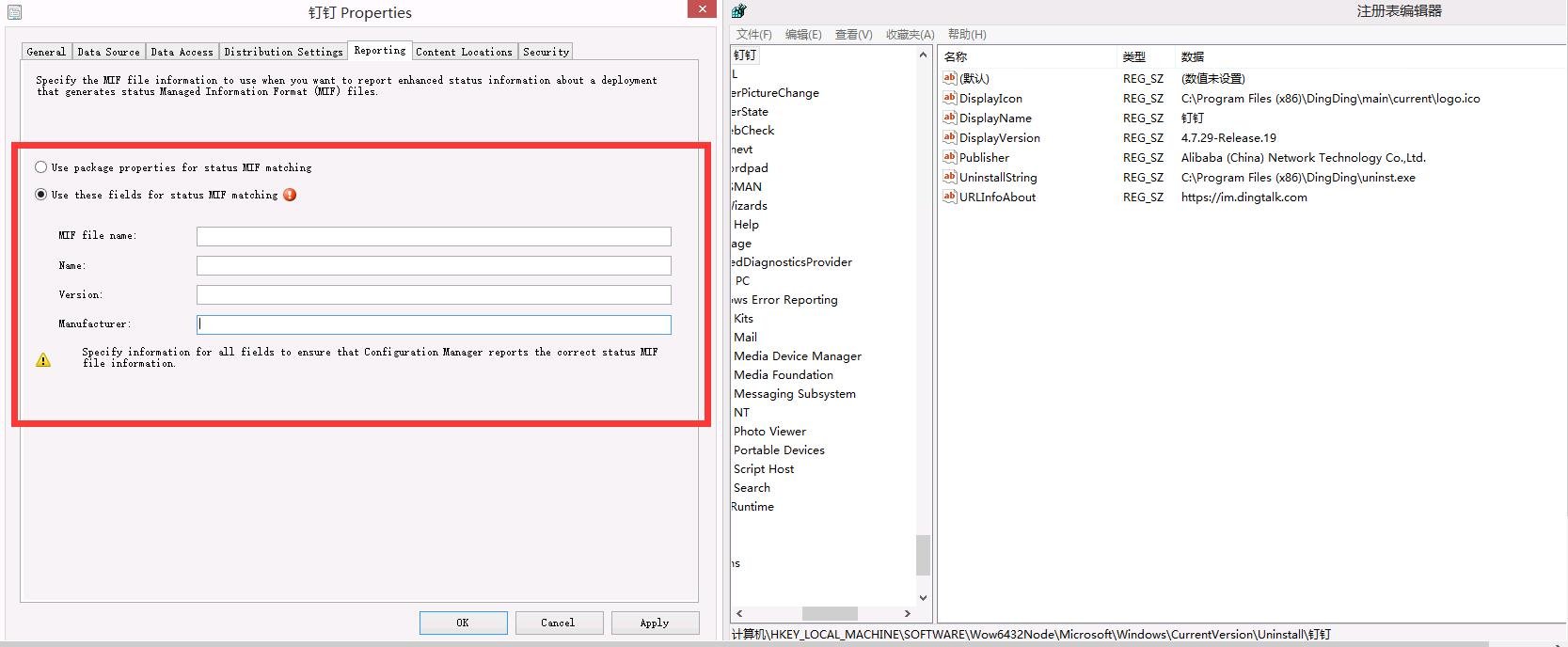This screenshot has width=1568, height=647.
Task: Select the Search registry key
Action: [752, 488]
